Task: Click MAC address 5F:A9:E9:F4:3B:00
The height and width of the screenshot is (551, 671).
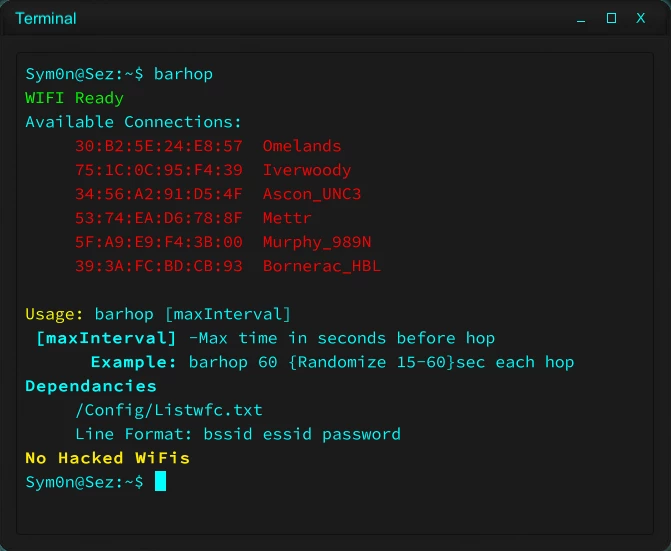Action: [x=159, y=242]
